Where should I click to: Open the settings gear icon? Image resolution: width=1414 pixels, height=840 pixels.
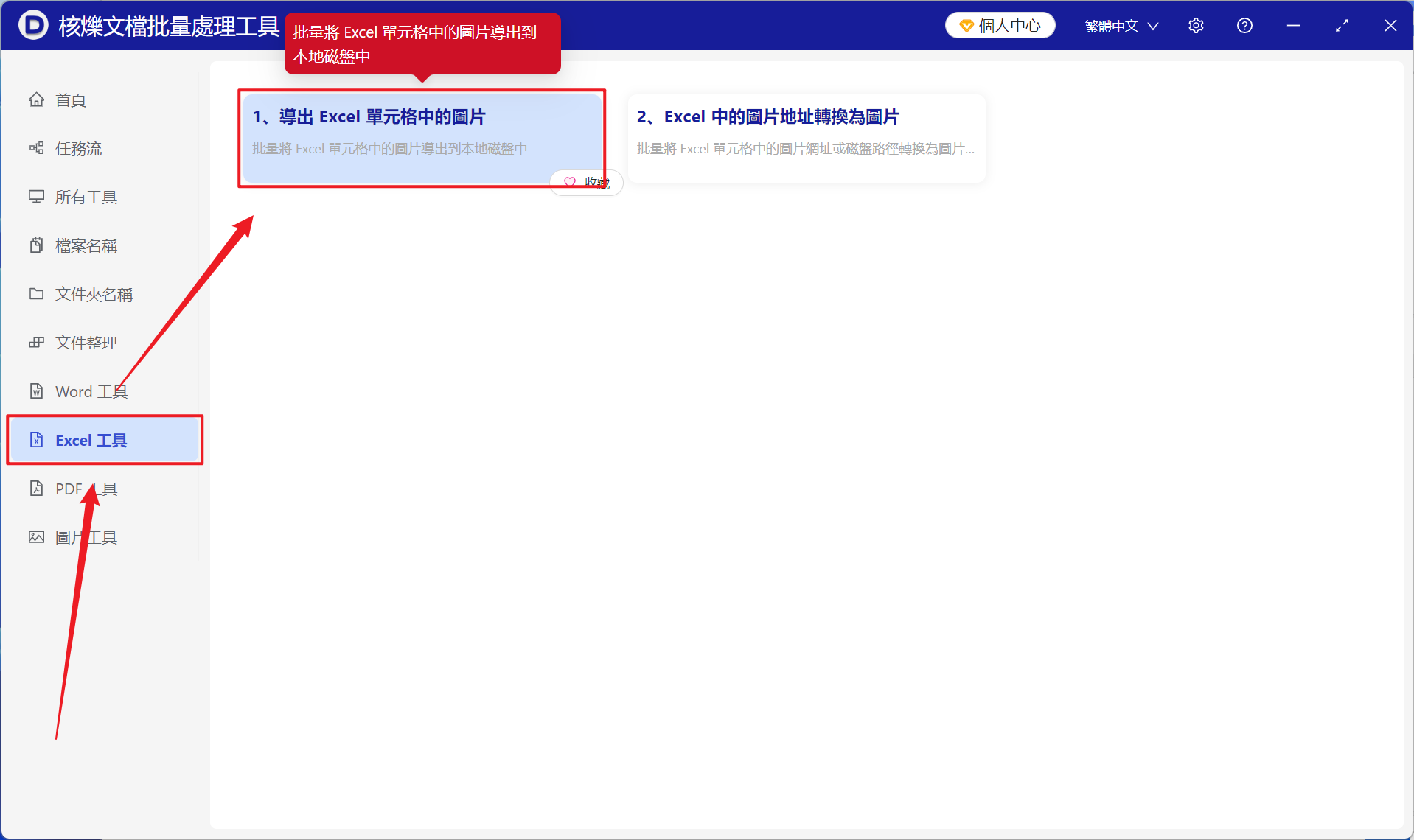click(1196, 26)
